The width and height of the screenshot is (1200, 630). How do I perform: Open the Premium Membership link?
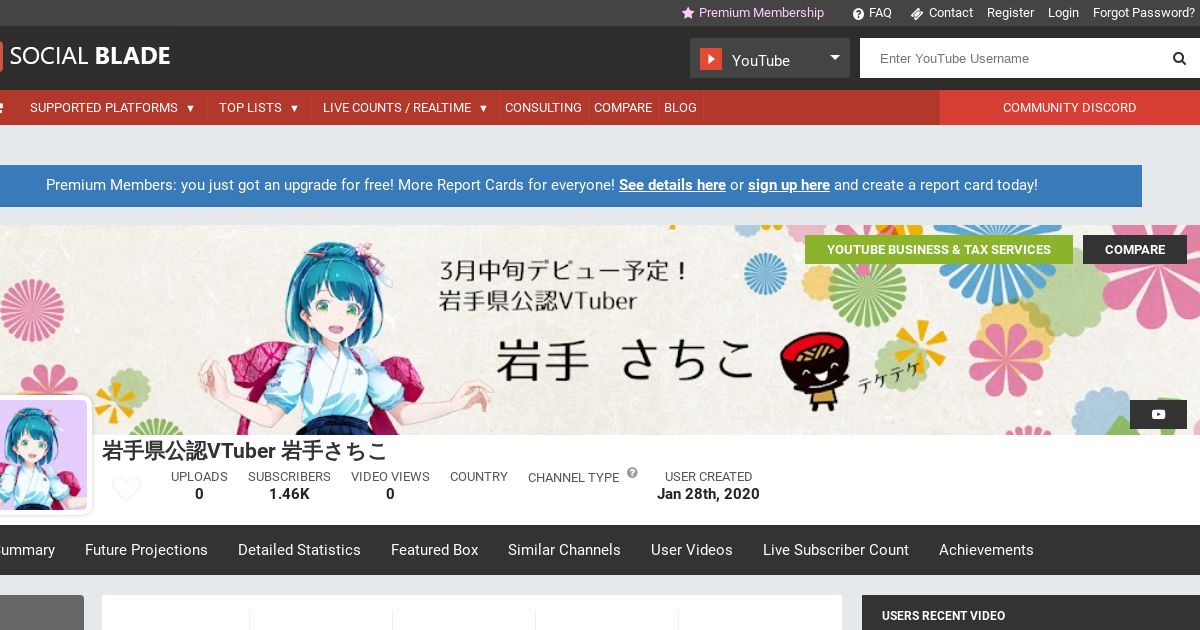point(761,13)
